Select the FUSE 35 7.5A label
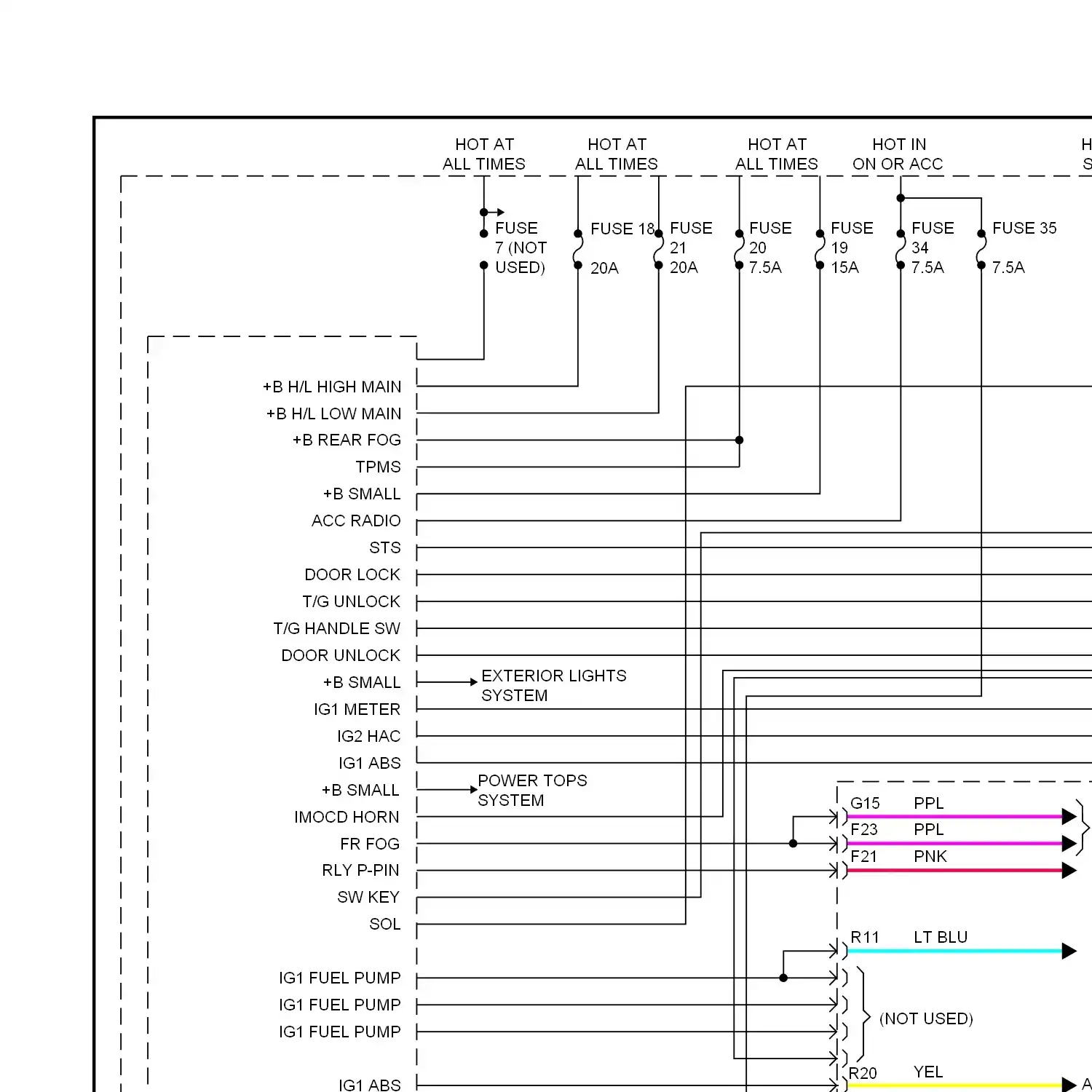Image resolution: width=1092 pixels, height=1092 pixels. point(1024,248)
